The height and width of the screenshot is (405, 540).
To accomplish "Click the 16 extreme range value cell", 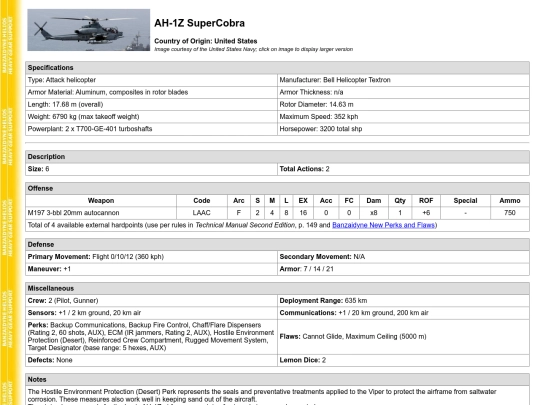I will 303,213.
